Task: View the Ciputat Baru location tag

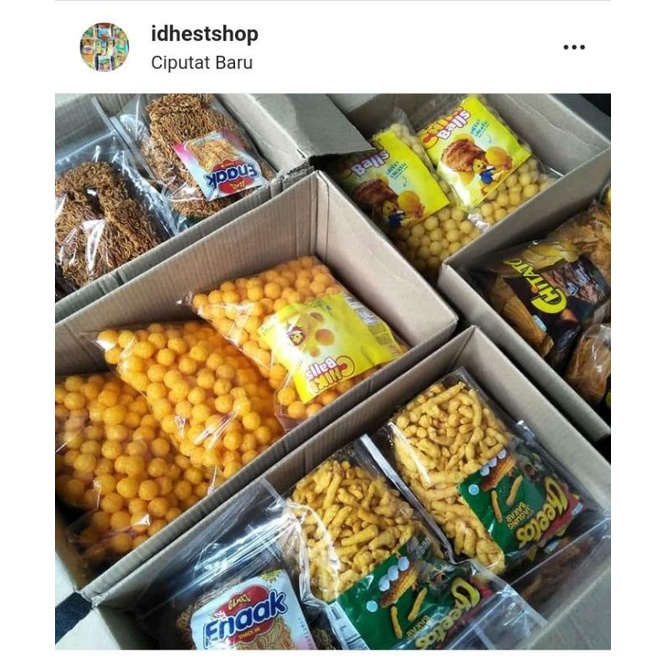Action: click(202, 63)
